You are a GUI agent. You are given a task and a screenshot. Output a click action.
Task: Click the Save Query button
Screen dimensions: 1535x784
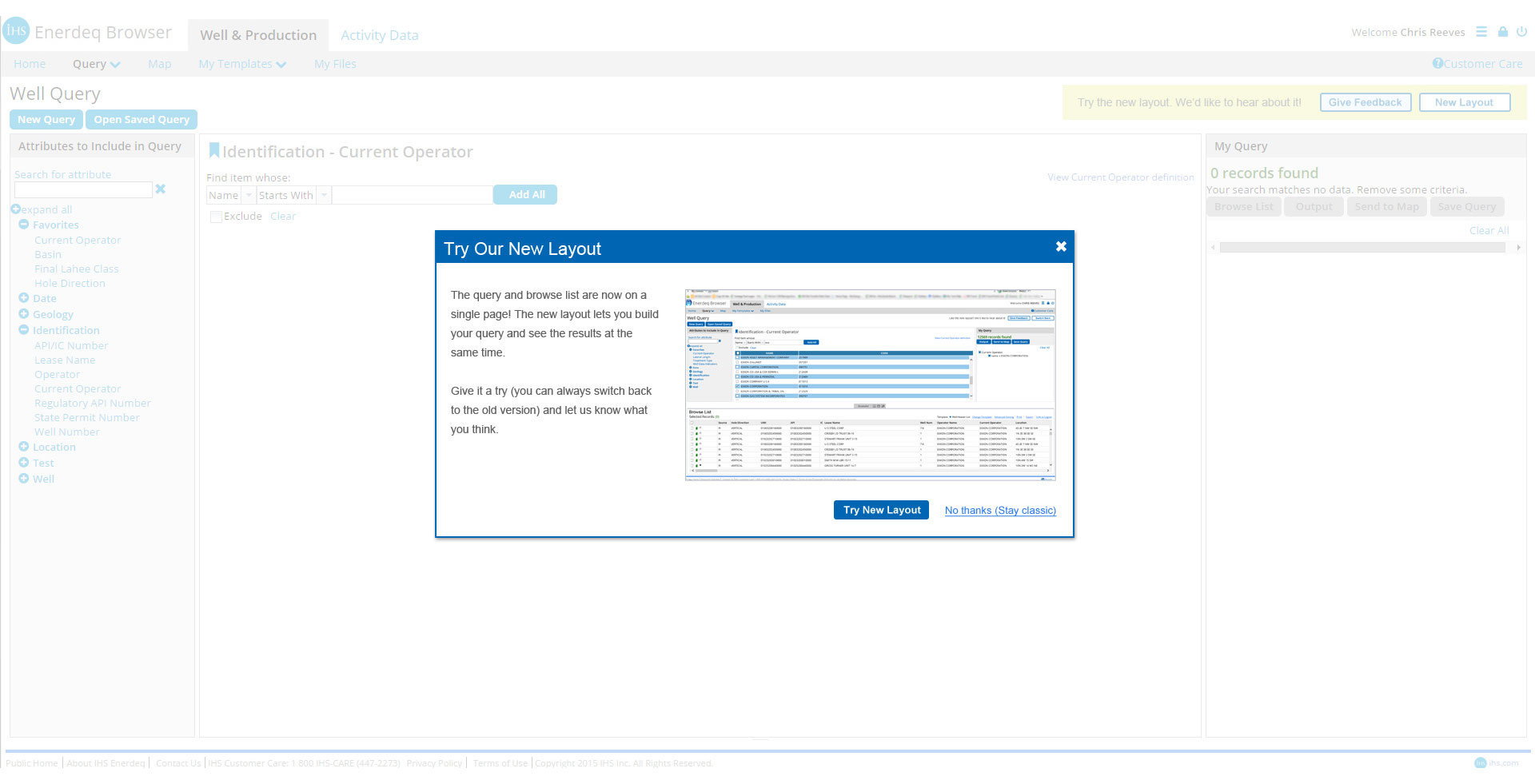tap(1467, 206)
